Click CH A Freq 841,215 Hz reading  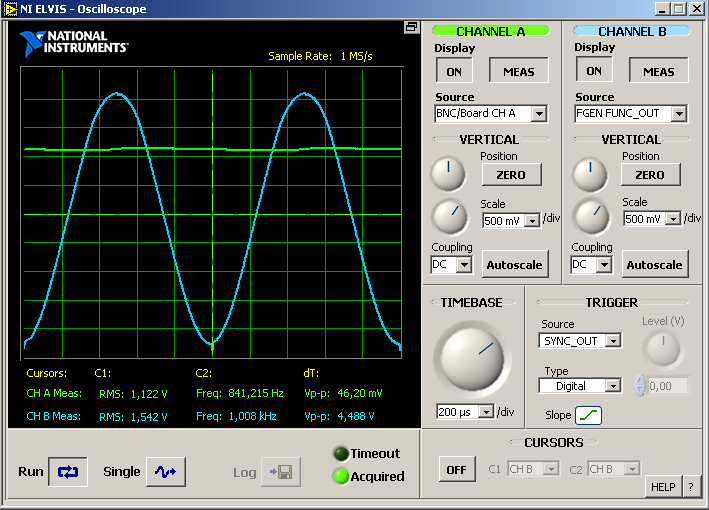click(240, 393)
